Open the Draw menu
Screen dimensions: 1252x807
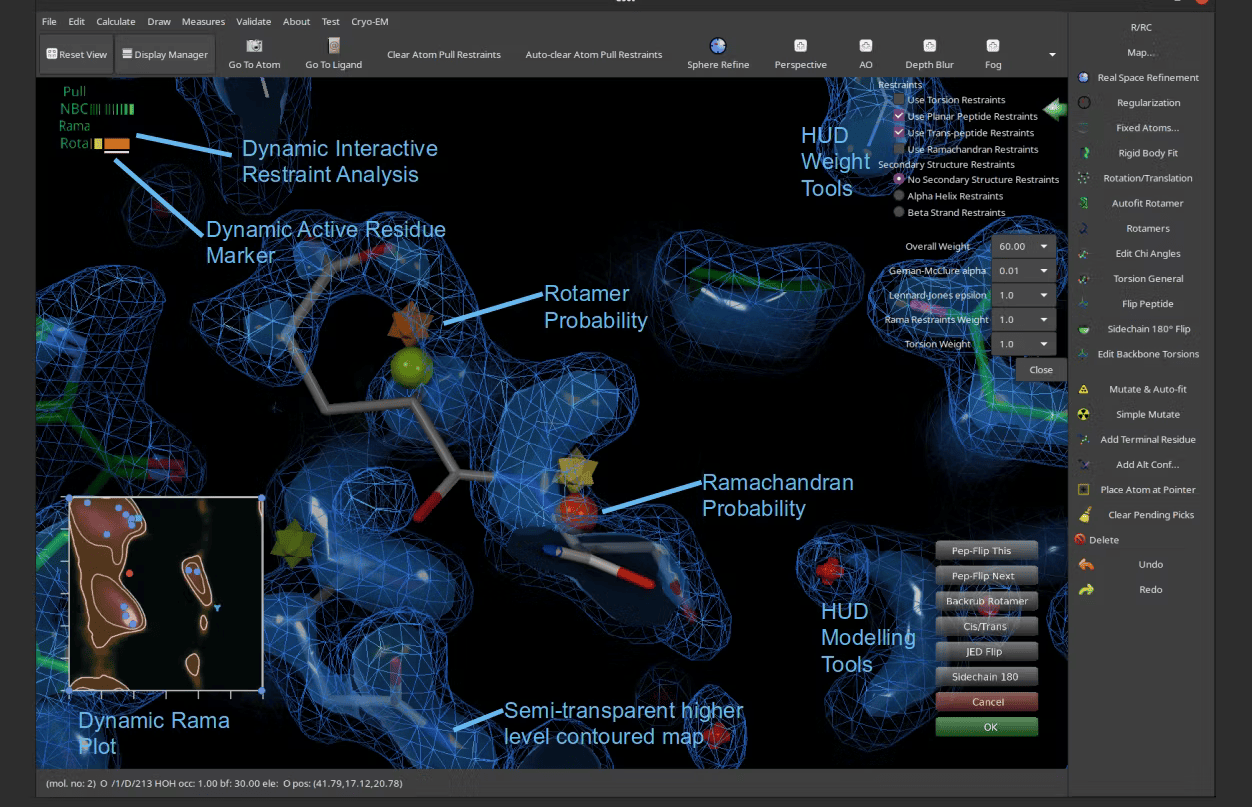coord(158,21)
